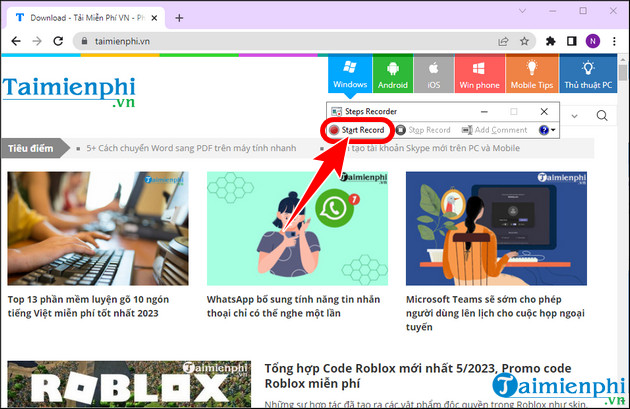This screenshot has width=630, height=409.
Task: Open the tab search chevron in title bar
Action: (x=522, y=11)
